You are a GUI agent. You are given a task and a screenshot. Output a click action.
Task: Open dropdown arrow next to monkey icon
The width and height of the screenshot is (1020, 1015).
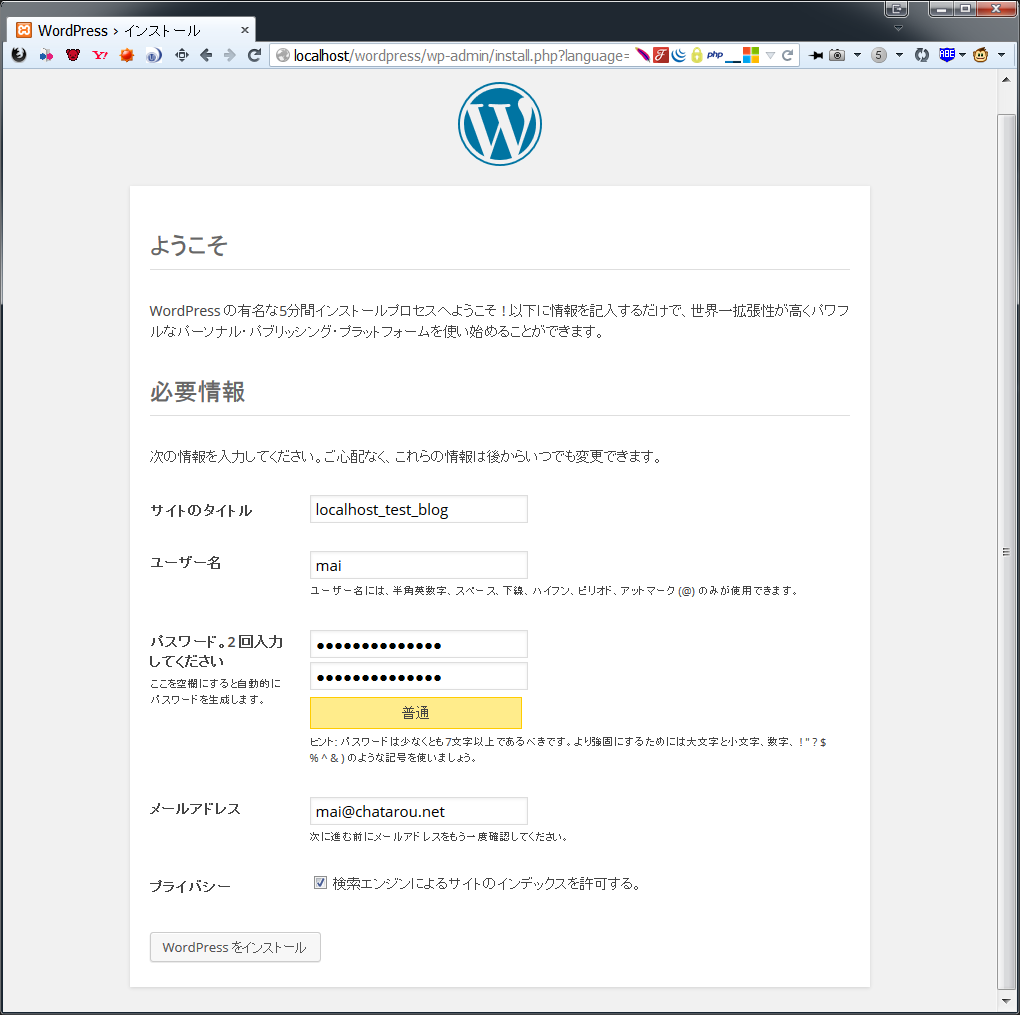click(x=1001, y=55)
